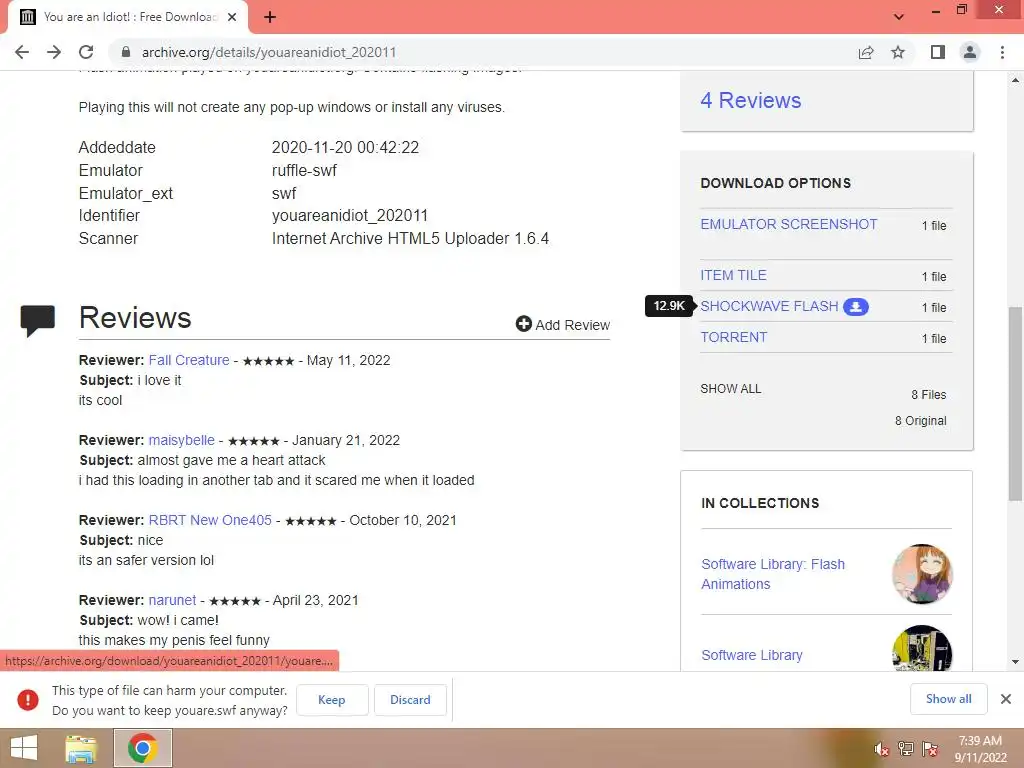Open reviewer RBRT New One405's profile
The width and height of the screenshot is (1024, 768).
point(210,520)
